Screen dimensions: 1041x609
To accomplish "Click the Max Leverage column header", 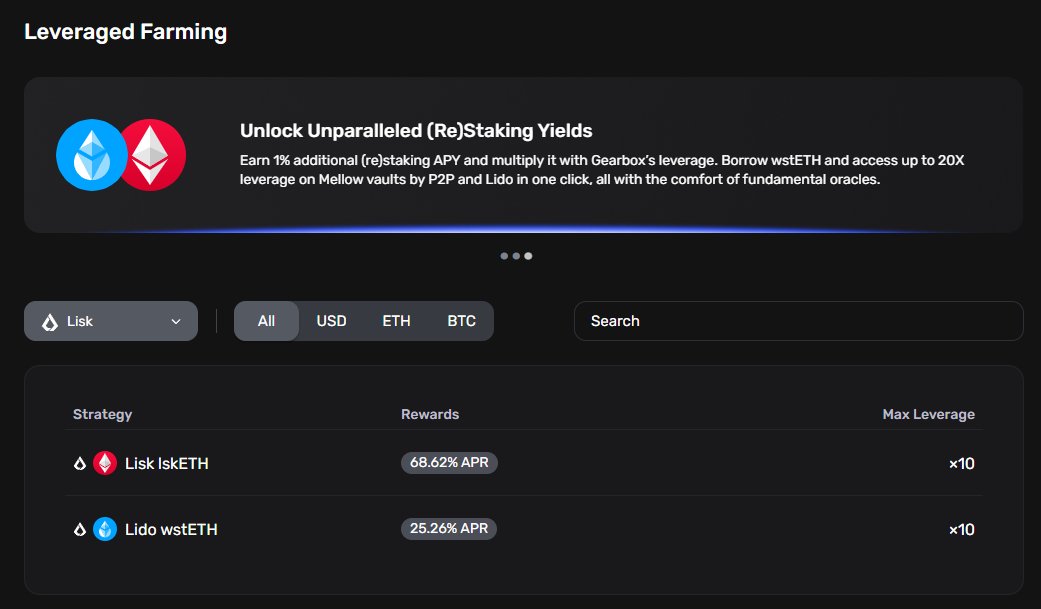I will (929, 414).
